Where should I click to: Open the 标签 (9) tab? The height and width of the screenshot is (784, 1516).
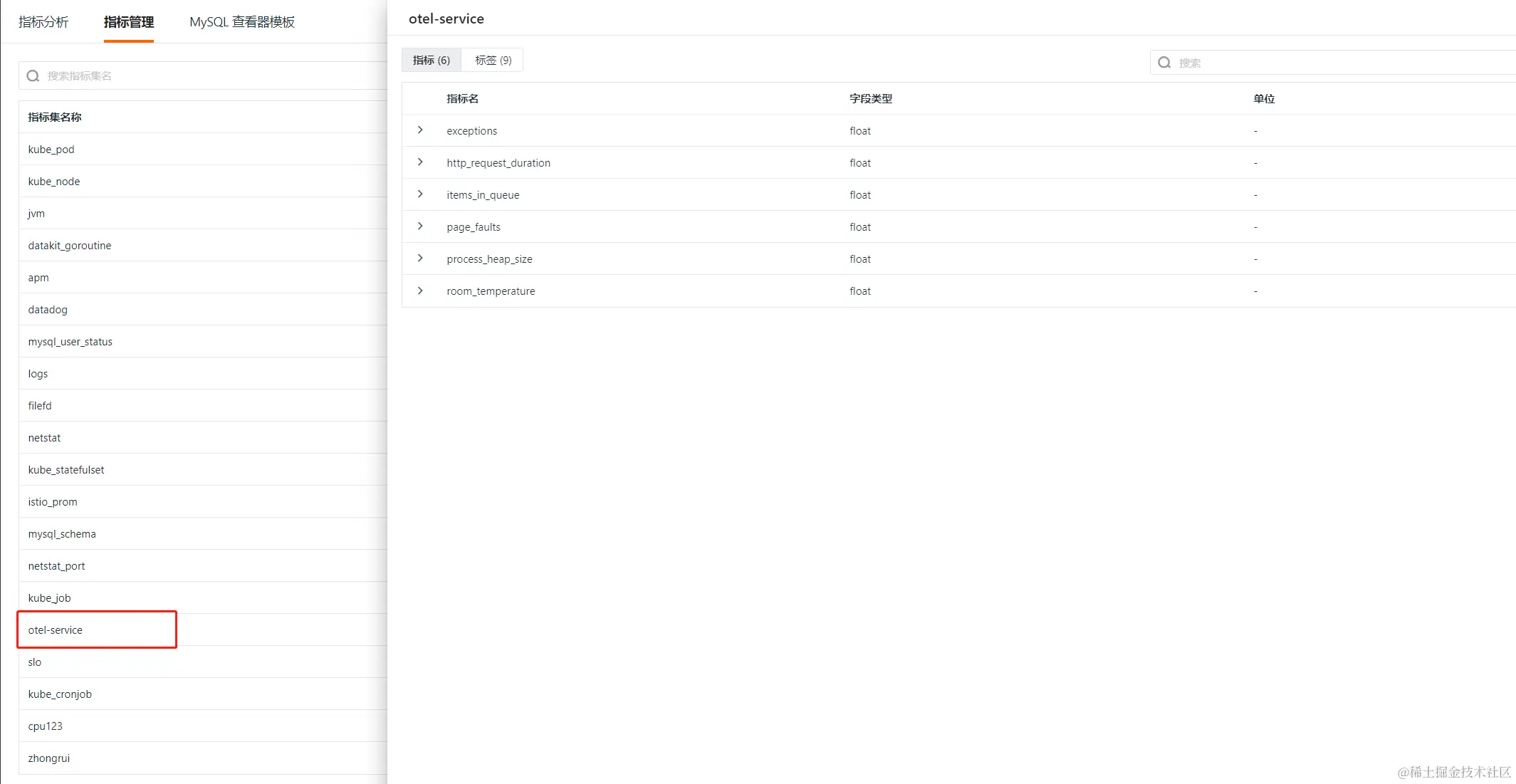(x=493, y=61)
